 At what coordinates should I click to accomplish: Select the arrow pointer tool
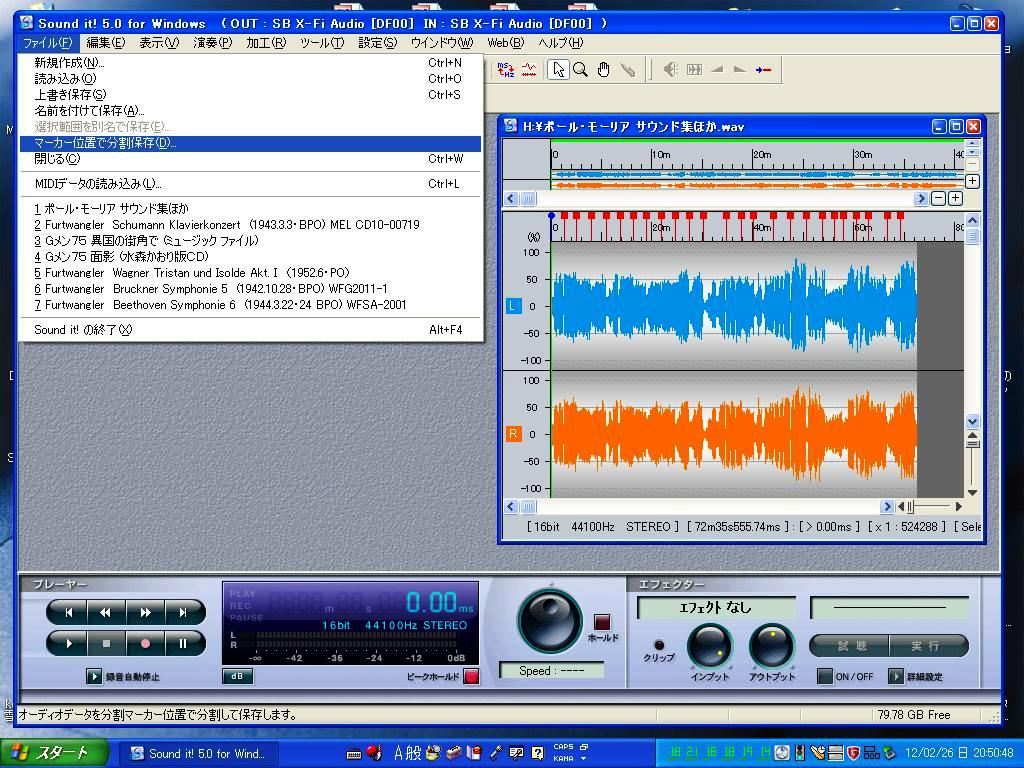click(x=557, y=69)
